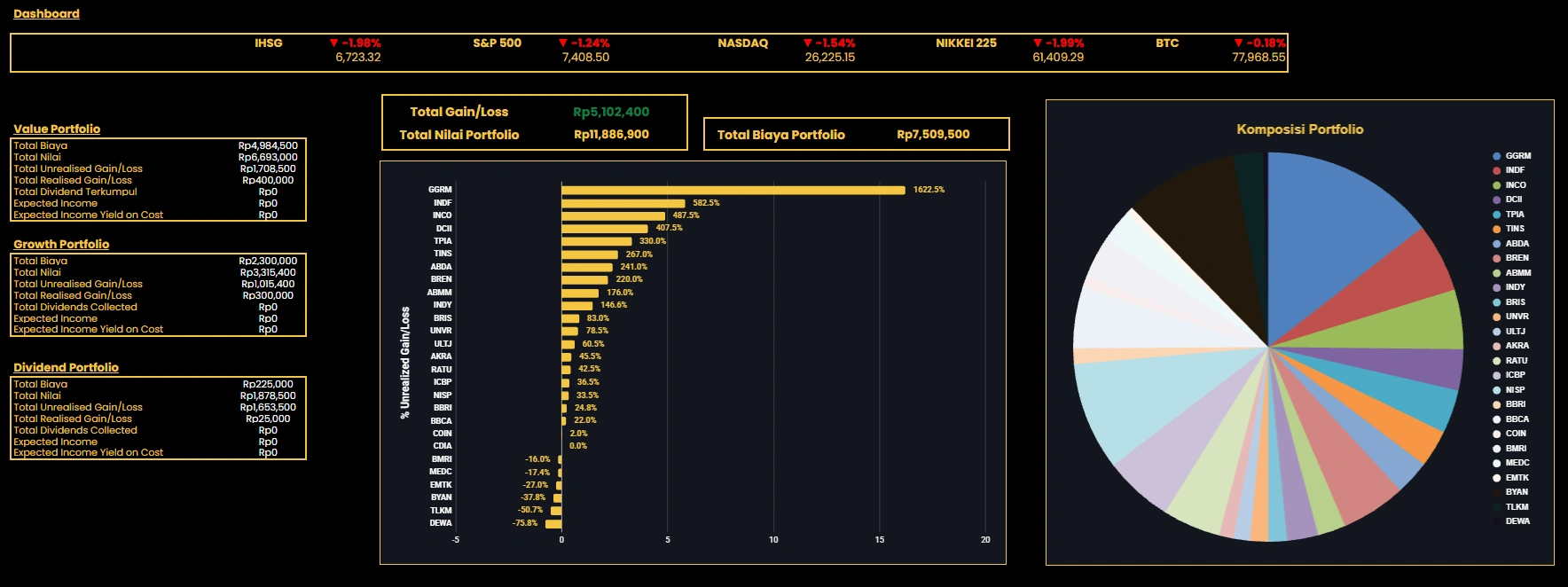Select the S&P 500 value 7,408.50
The image size is (1568, 587).
tap(585, 57)
